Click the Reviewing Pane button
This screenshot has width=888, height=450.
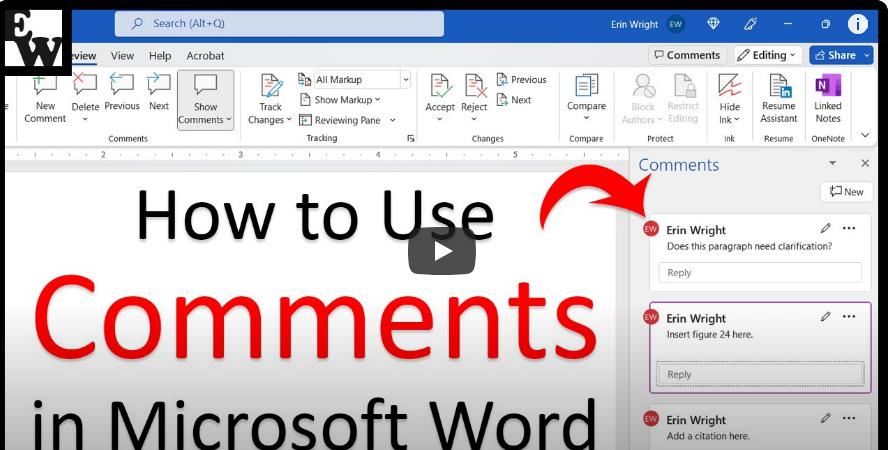click(340, 120)
